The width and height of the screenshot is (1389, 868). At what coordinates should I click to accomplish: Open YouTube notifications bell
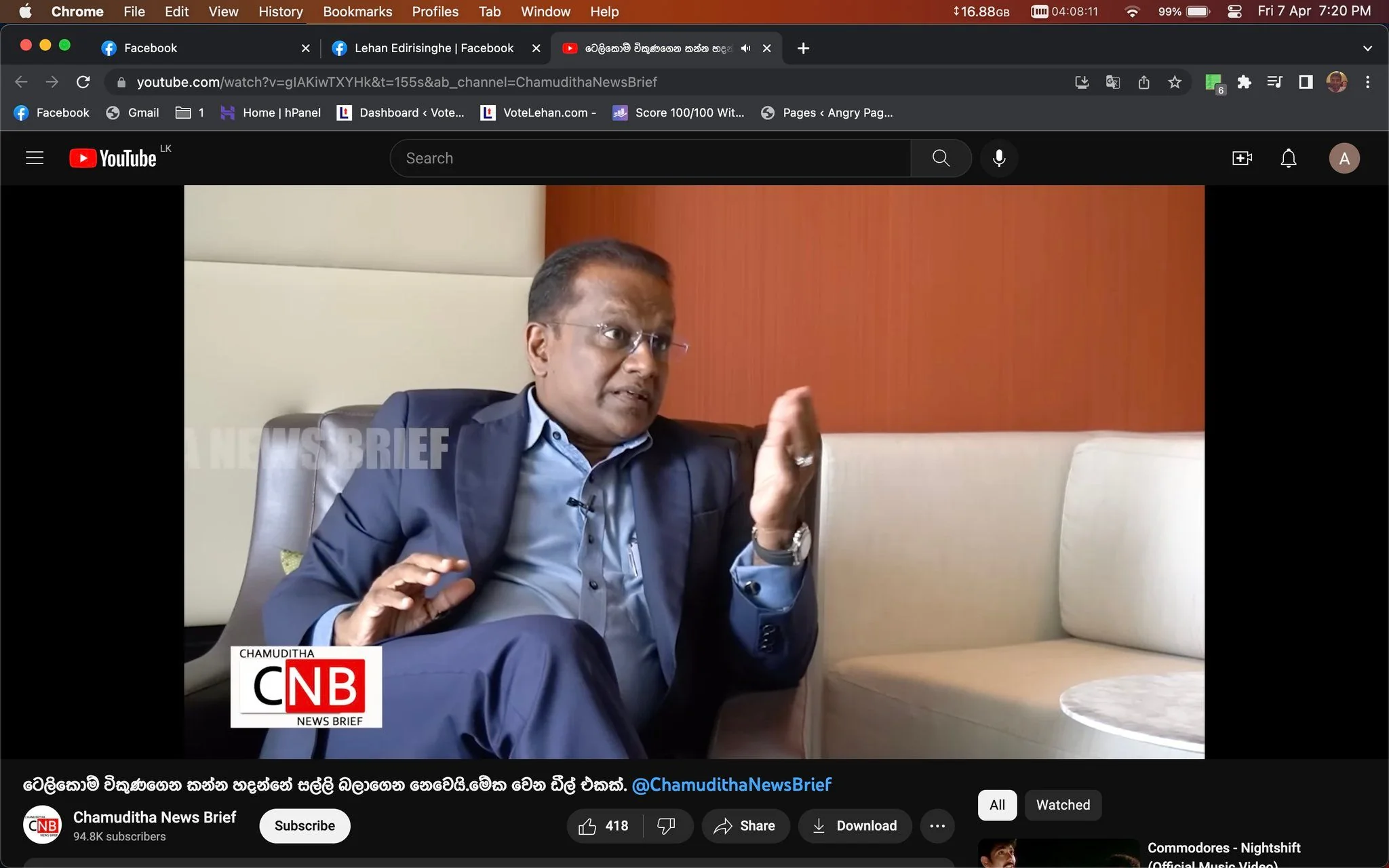(1288, 158)
